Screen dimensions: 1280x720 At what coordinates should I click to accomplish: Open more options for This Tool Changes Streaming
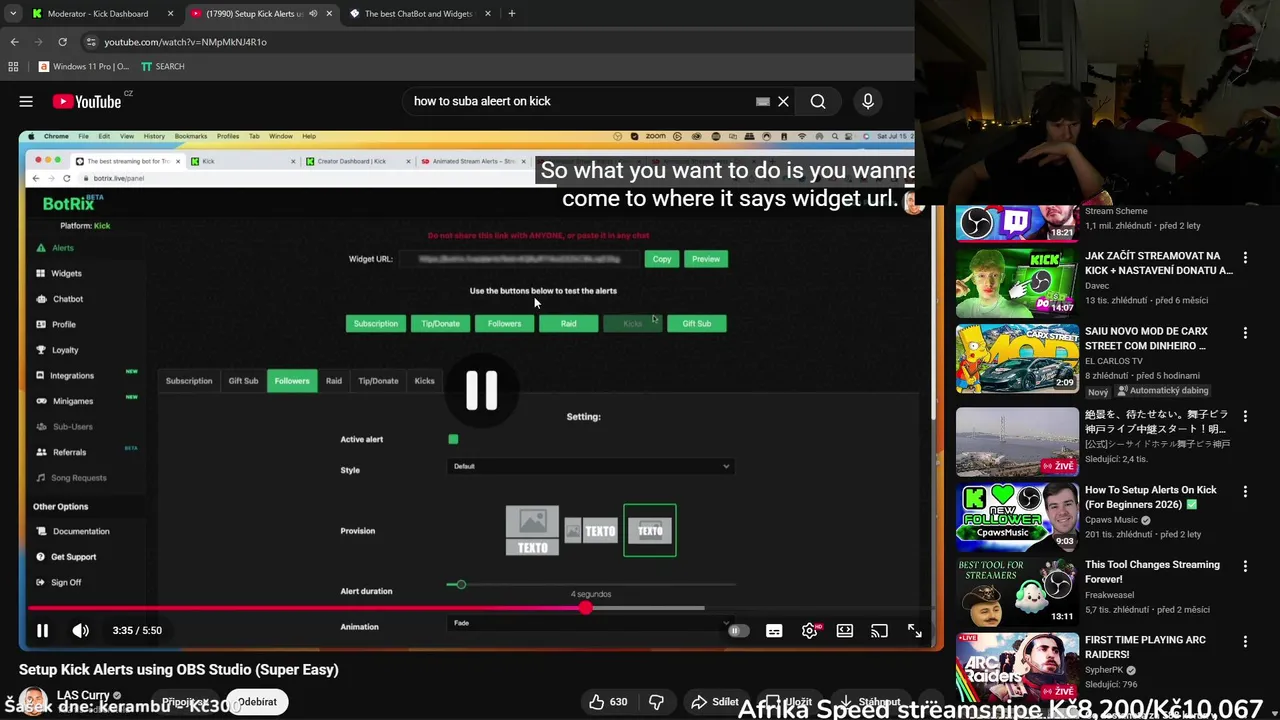[x=1245, y=566]
